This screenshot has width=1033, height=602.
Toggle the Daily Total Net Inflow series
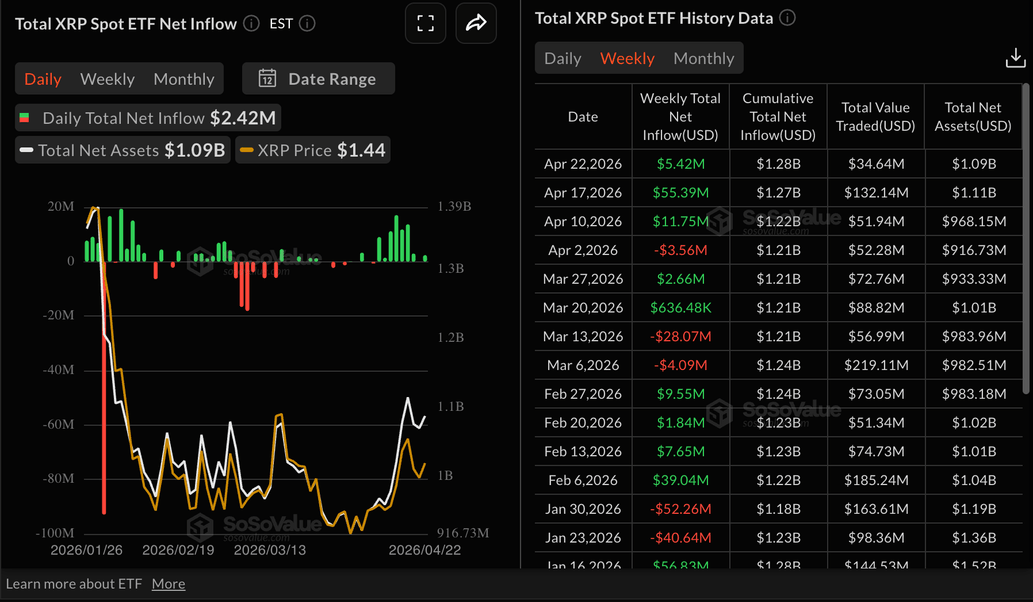[x=147, y=118]
